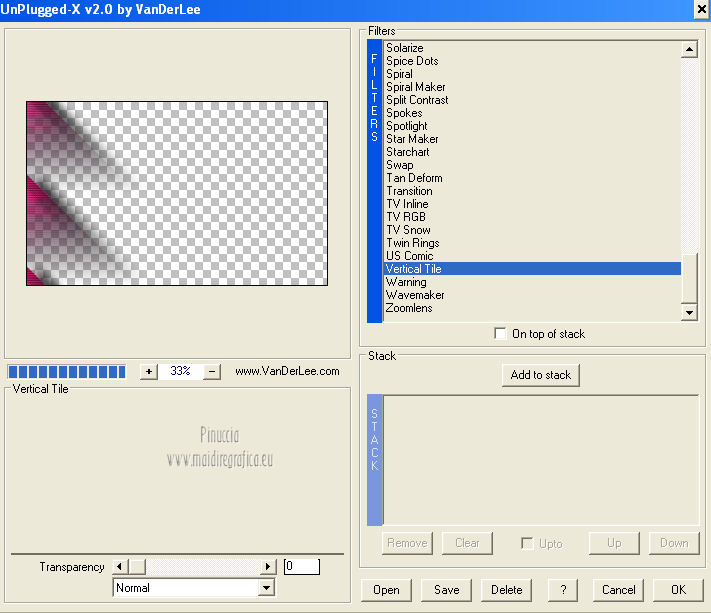Screen dimensions: 711x613
Task: Cancel the filter dialog
Action: (x=618, y=590)
